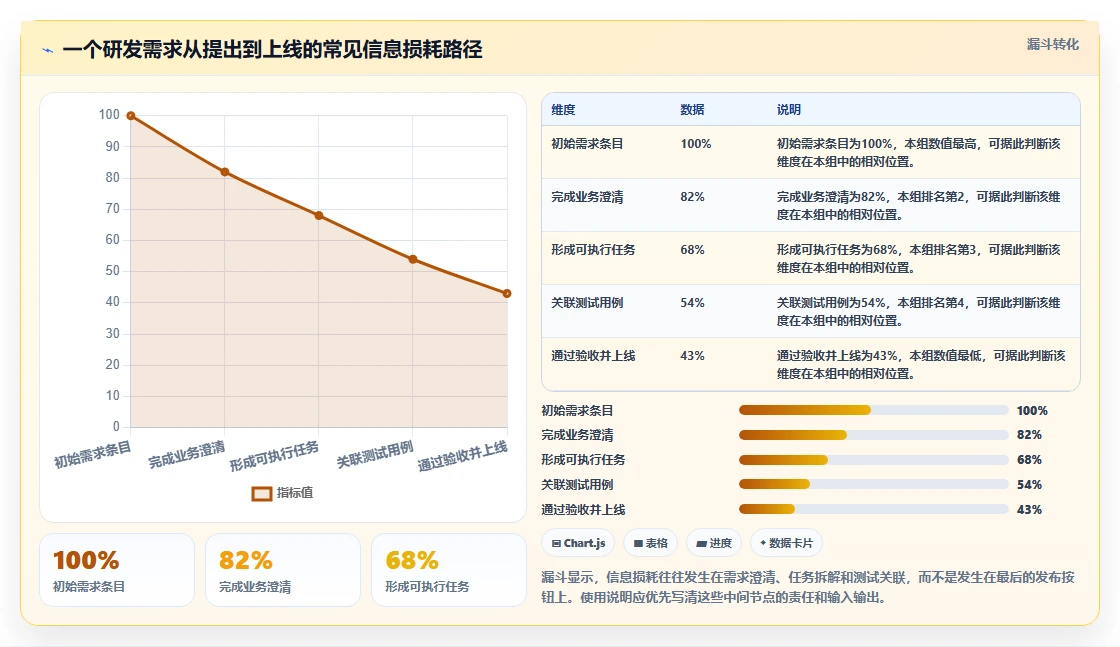Click the sparkle icon in 数据卡片 chip
The image size is (1120, 647).
pos(763,543)
